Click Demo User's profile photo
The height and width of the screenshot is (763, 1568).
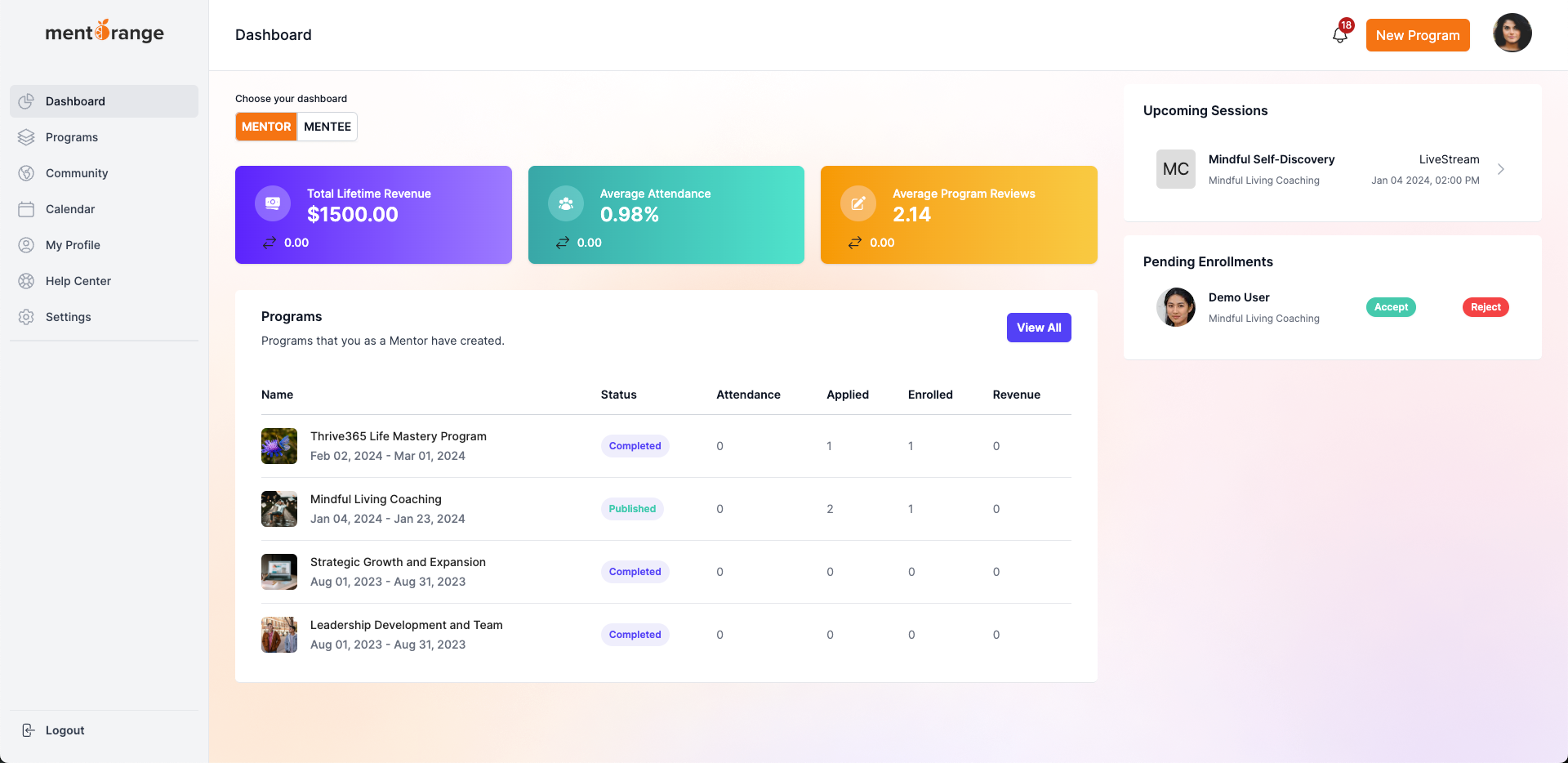point(1176,307)
